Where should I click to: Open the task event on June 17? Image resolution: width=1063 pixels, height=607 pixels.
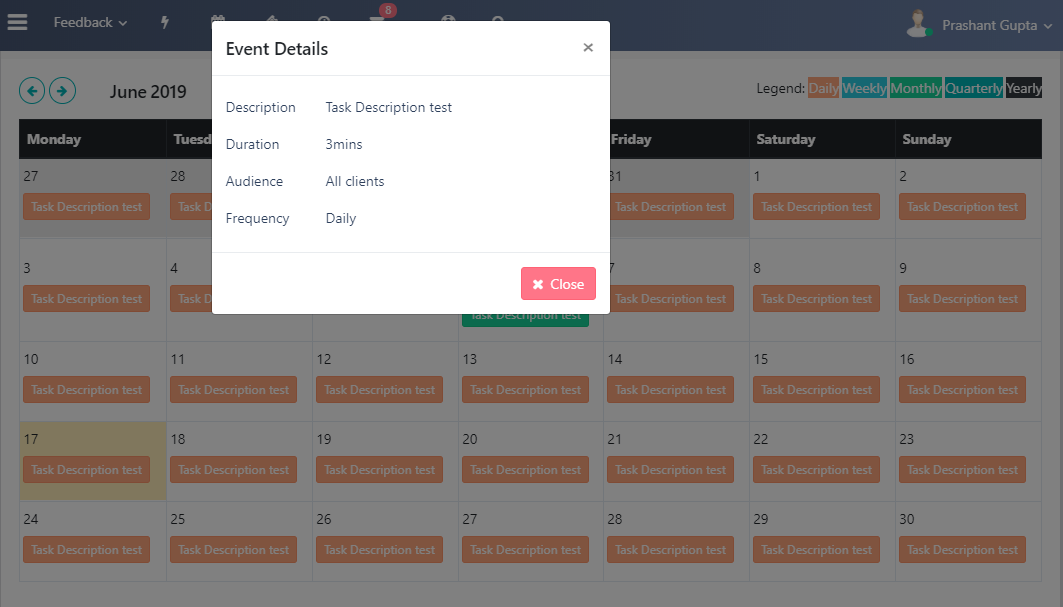tap(86, 470)
